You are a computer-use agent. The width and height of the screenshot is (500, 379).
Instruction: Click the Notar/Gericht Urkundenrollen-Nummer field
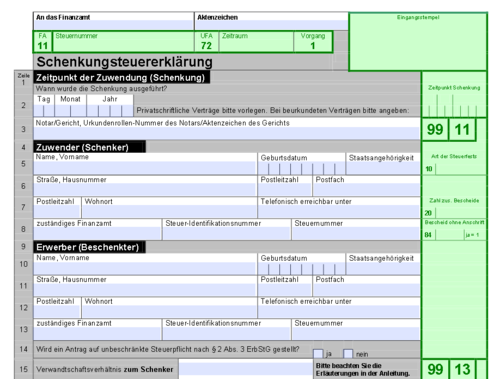227,133
